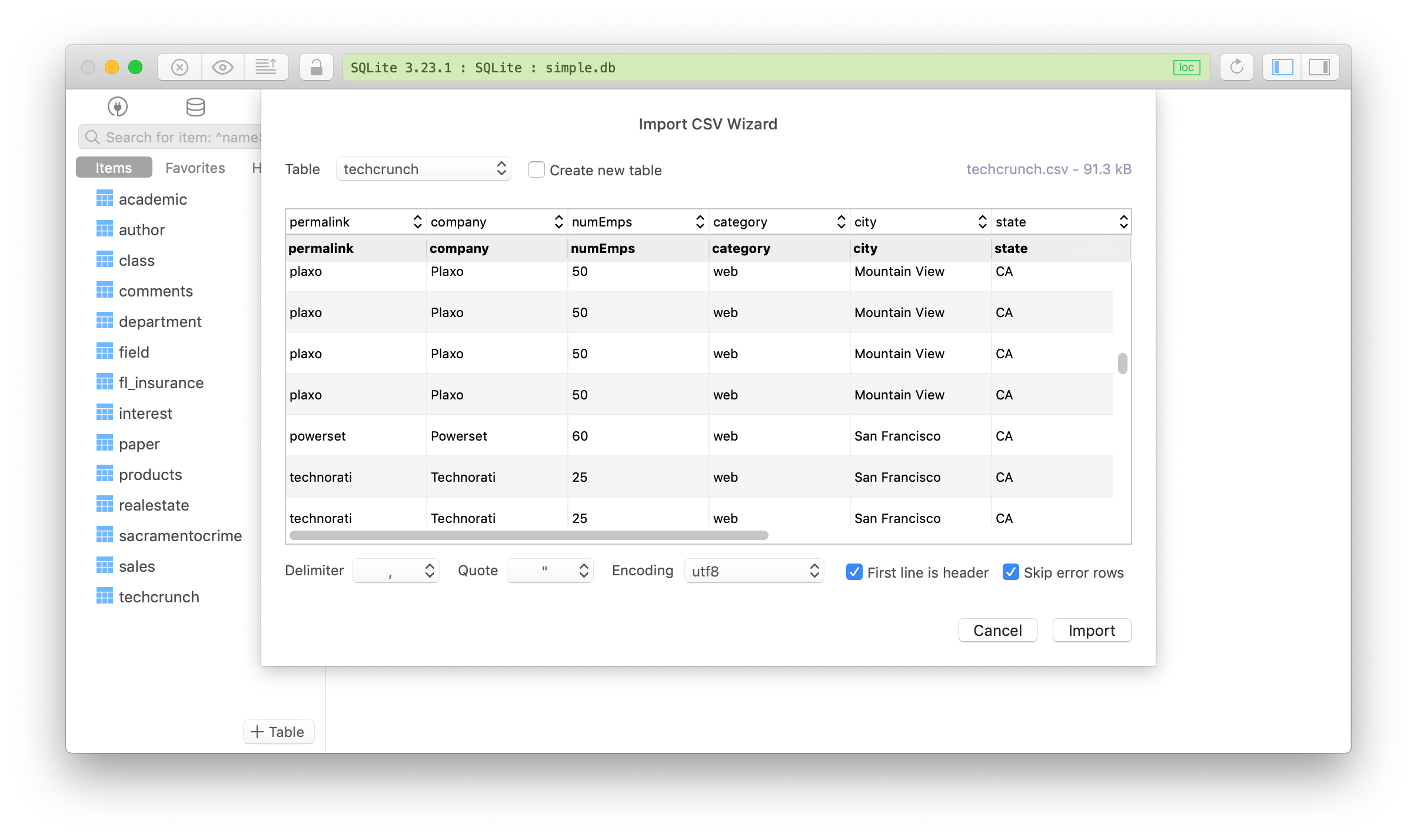
Task: Disable First line is header option
Action: coord(854,572)
